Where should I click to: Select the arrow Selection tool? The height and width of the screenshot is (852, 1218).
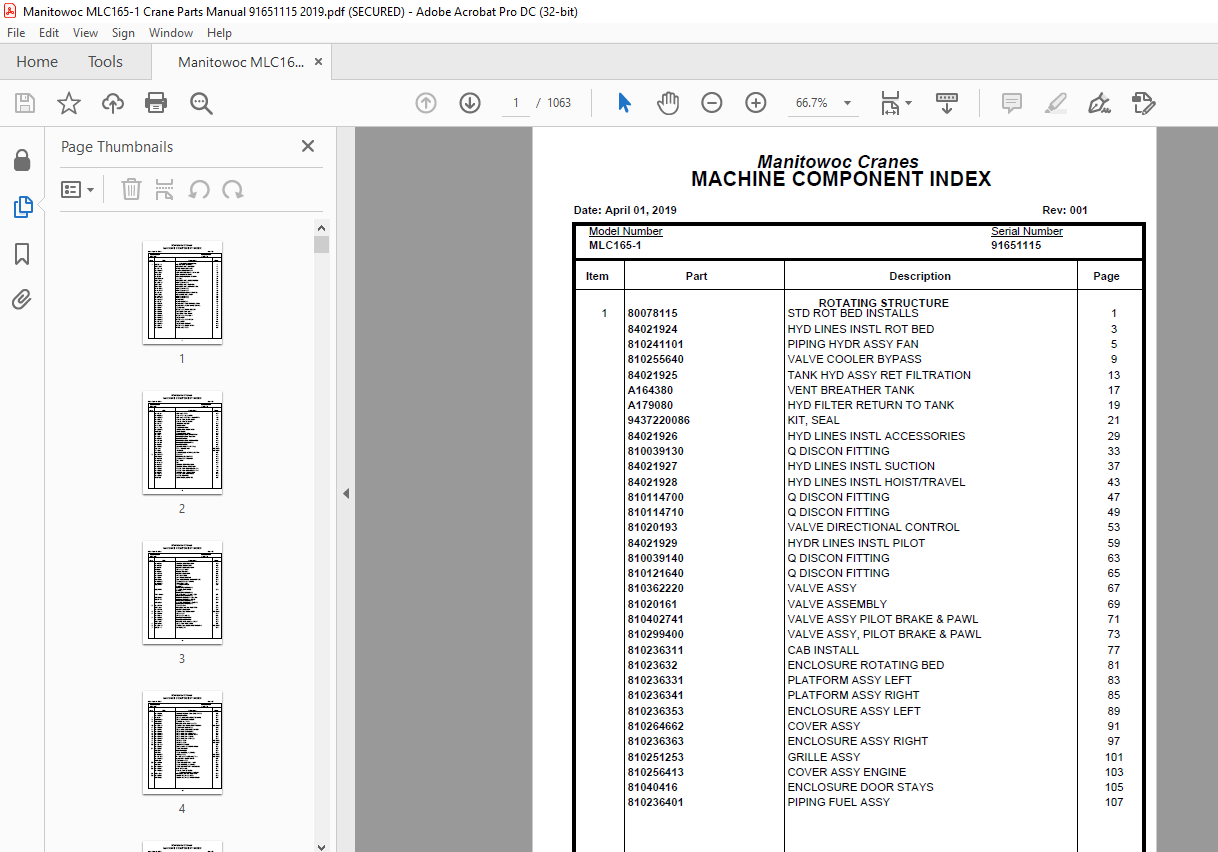tap(625, 103)
